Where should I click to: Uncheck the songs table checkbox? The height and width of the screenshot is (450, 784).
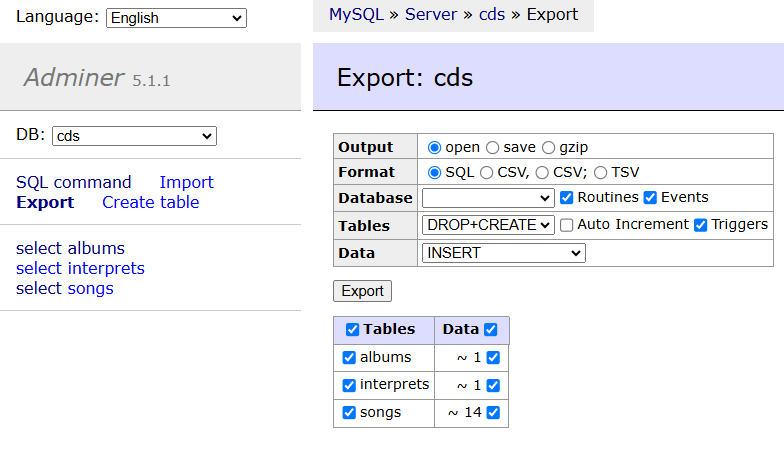coord(349,412)
